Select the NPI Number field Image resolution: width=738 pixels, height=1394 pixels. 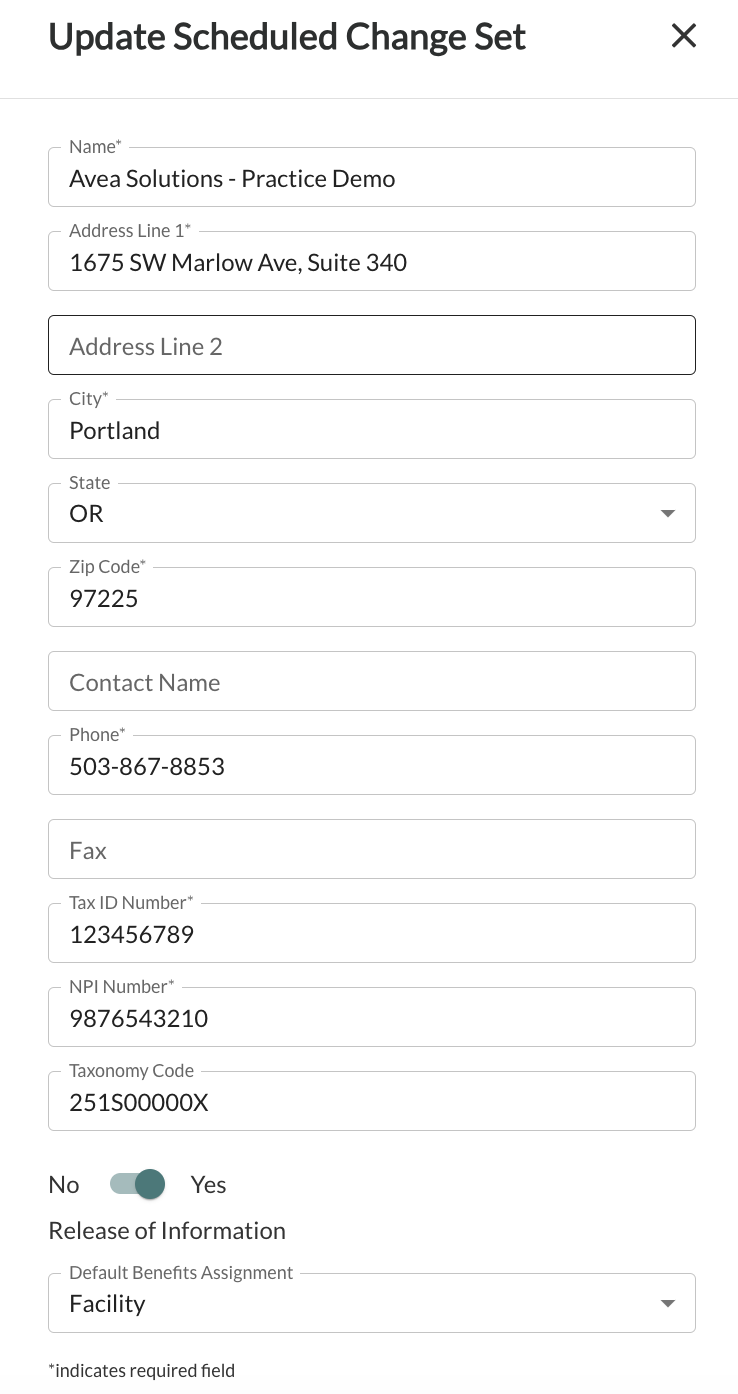point(372,1018)
